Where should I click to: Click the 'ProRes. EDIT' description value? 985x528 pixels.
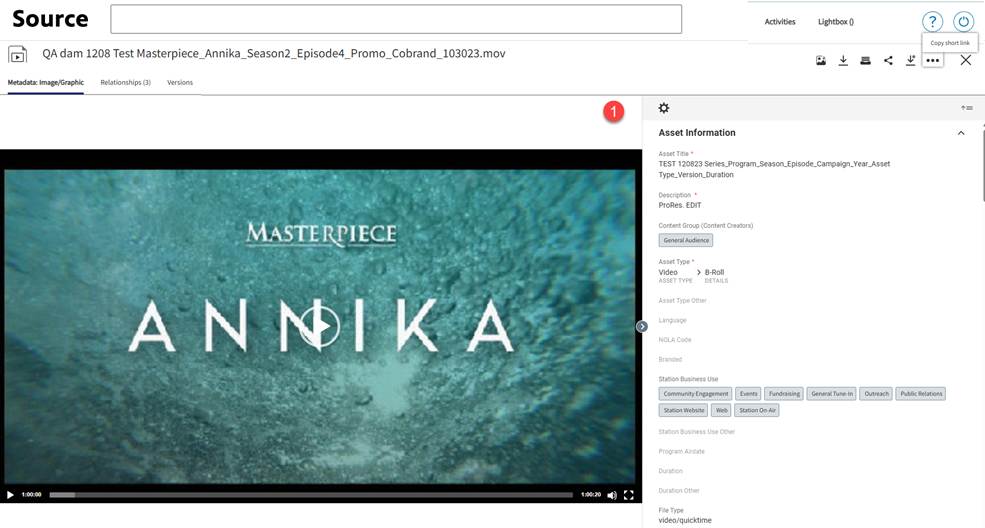(680, 205)
